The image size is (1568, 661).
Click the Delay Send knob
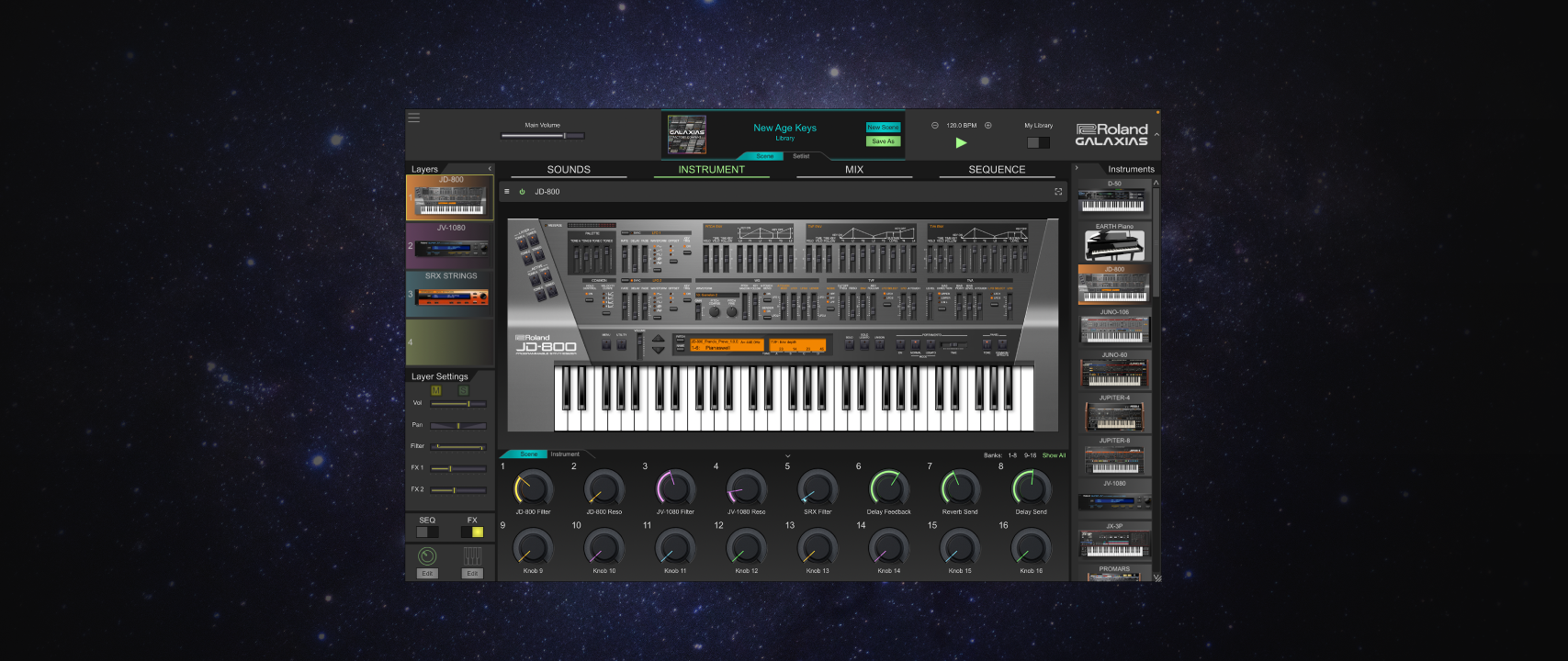[x=1032, y=488]
